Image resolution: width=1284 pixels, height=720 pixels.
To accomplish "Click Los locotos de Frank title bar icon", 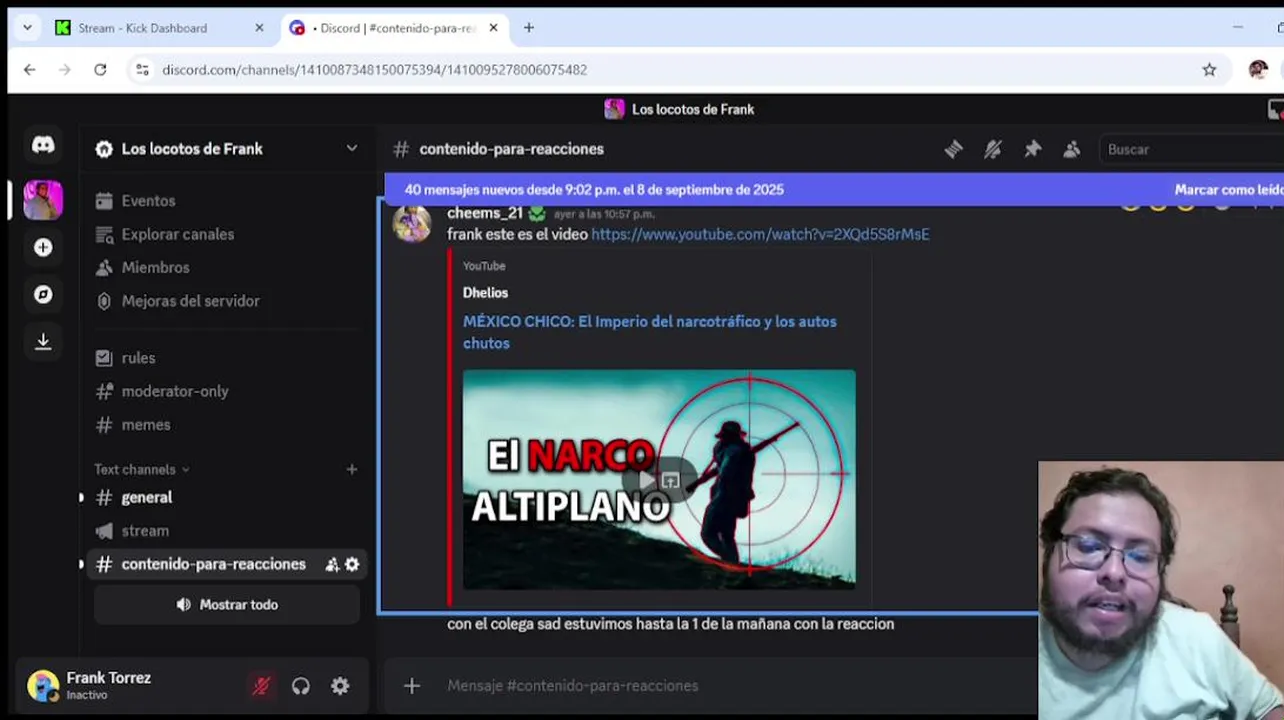I will click(614, 109).
